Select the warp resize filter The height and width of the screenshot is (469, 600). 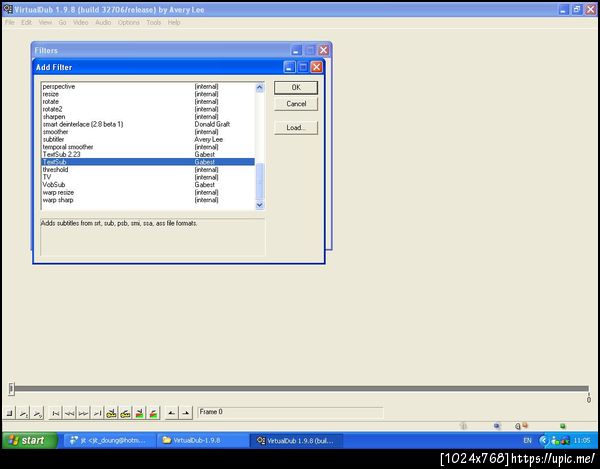click(148, 192)
